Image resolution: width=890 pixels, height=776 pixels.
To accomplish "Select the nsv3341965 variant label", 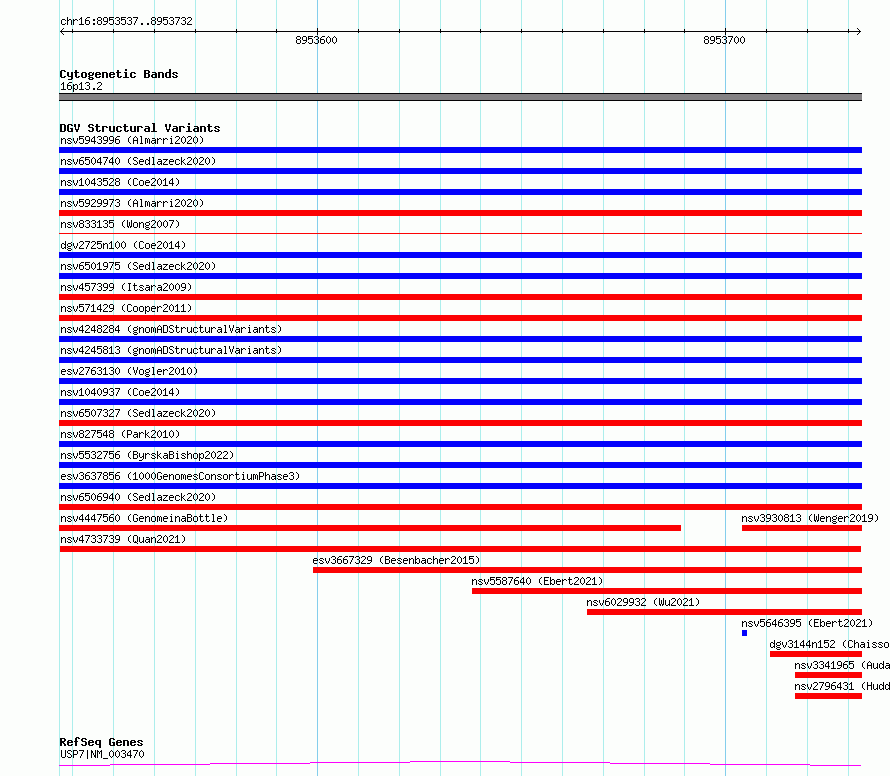I will point(842,665).
